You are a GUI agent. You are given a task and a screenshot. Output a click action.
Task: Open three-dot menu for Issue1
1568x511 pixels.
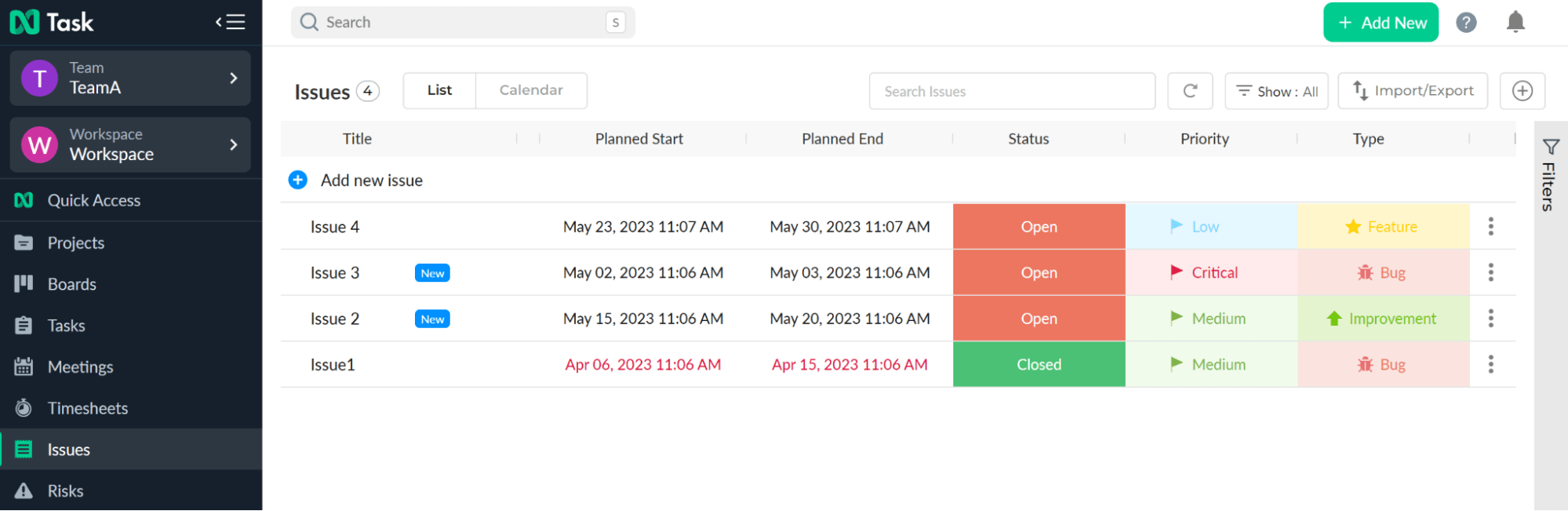(x=1490, y=364)
